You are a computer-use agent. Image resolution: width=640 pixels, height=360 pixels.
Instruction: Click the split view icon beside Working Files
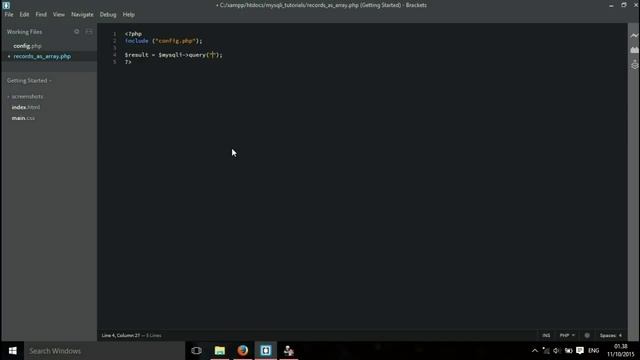pyautogui.click(x=89, y=31)
